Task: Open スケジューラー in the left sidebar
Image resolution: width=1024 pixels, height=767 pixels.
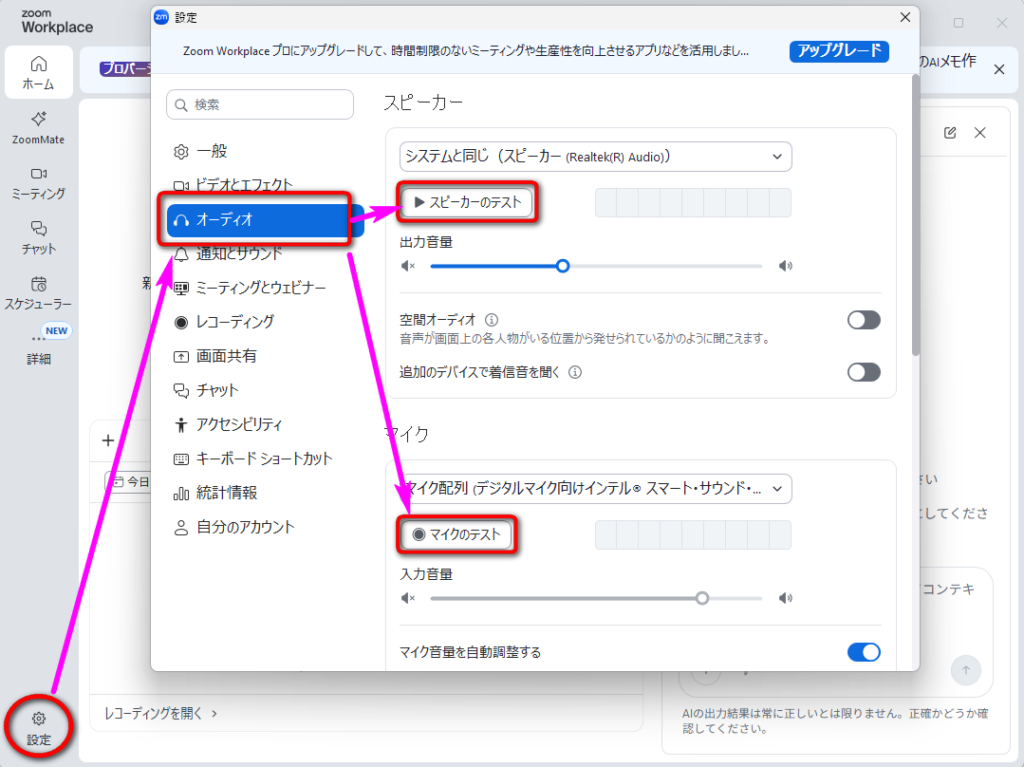Action: click(39, 293)
